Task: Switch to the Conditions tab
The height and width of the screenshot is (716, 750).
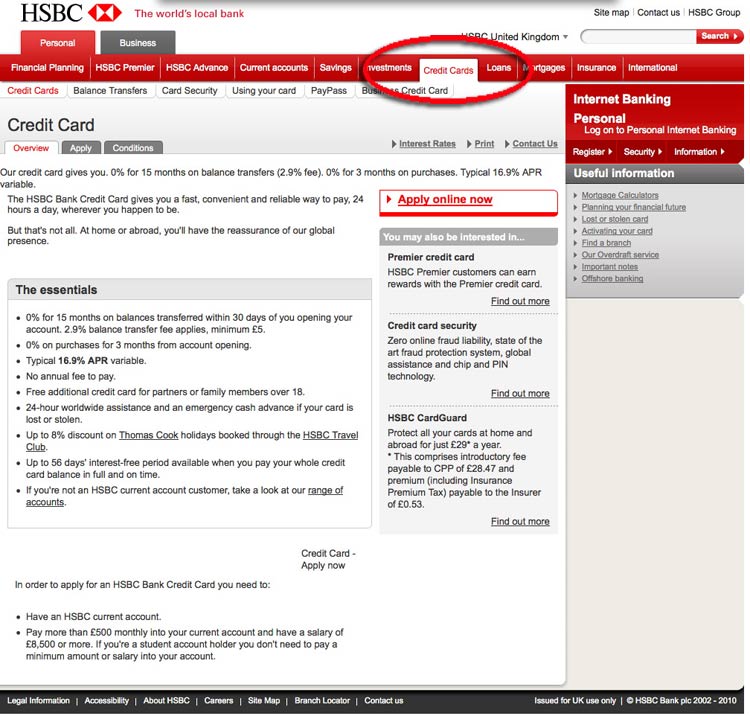Action: [133, 148]
